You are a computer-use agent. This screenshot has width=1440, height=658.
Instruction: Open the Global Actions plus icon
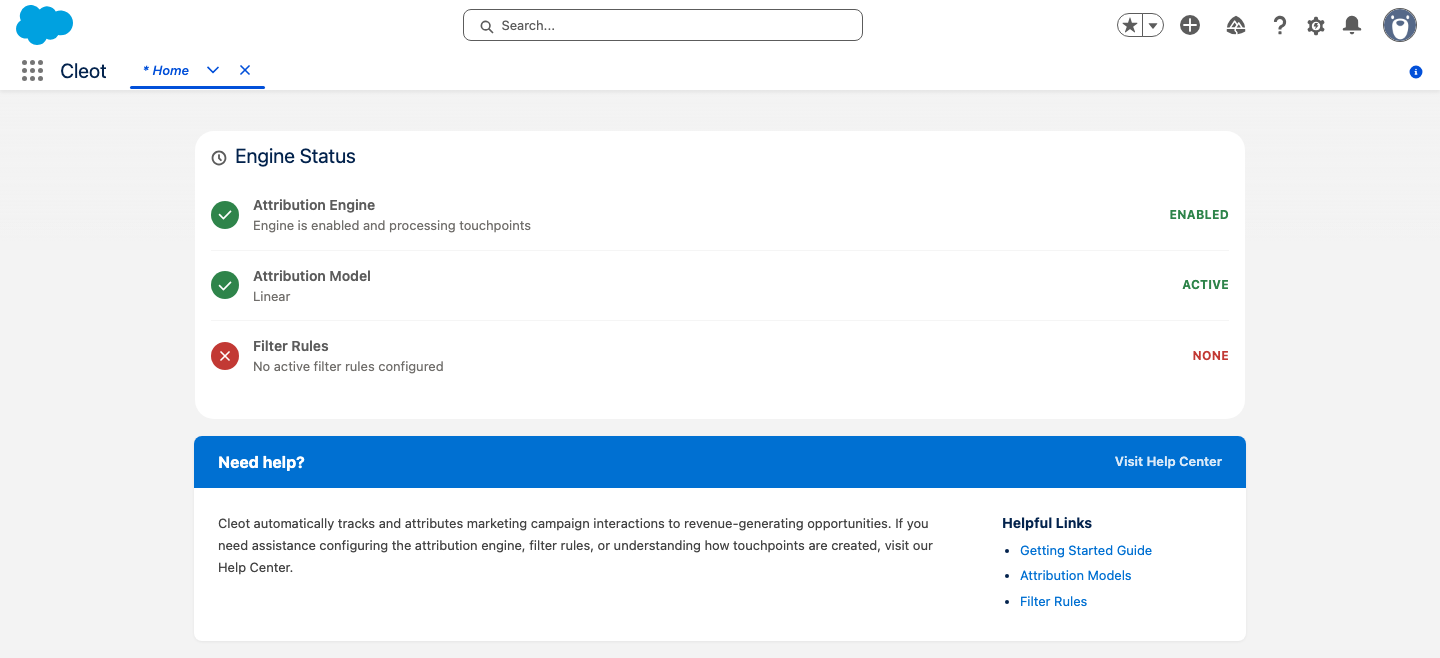(1190, 26)
